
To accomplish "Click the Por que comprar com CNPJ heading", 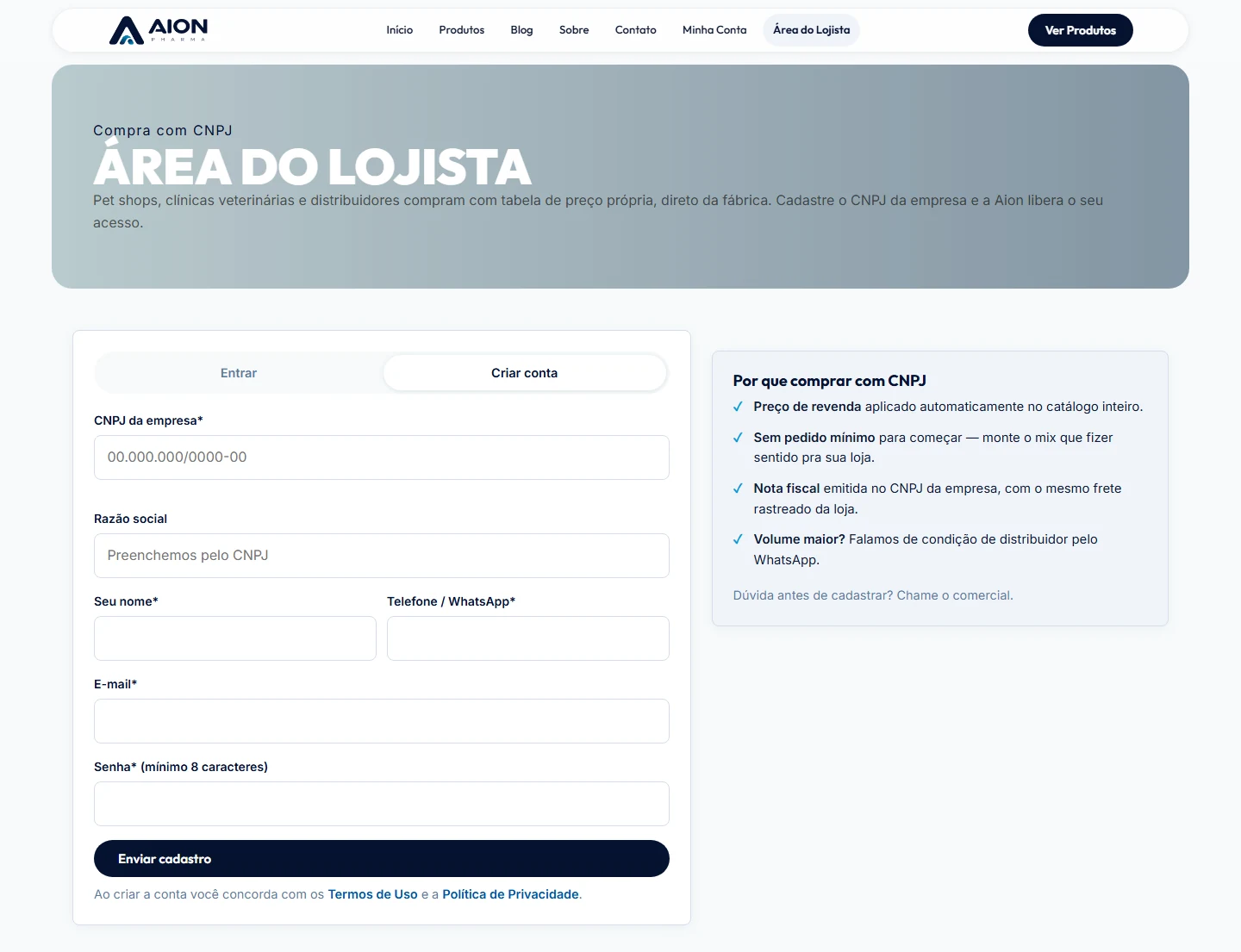I will pos(830,381).
